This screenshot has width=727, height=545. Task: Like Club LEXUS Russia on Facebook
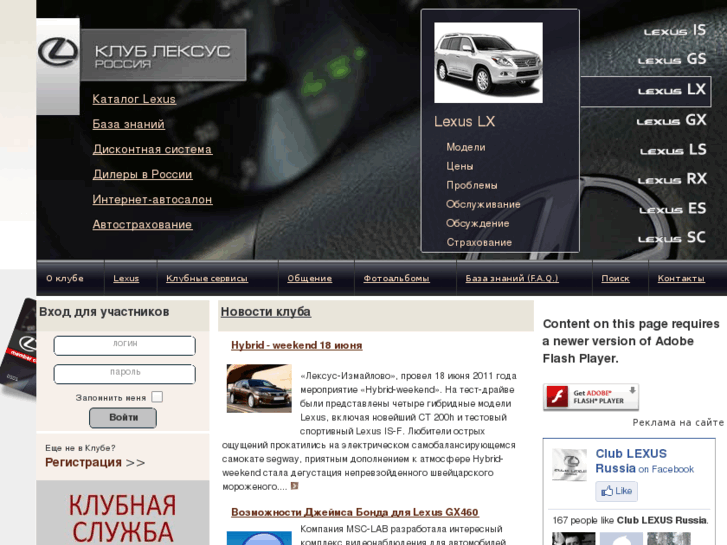tap(617, 491)
